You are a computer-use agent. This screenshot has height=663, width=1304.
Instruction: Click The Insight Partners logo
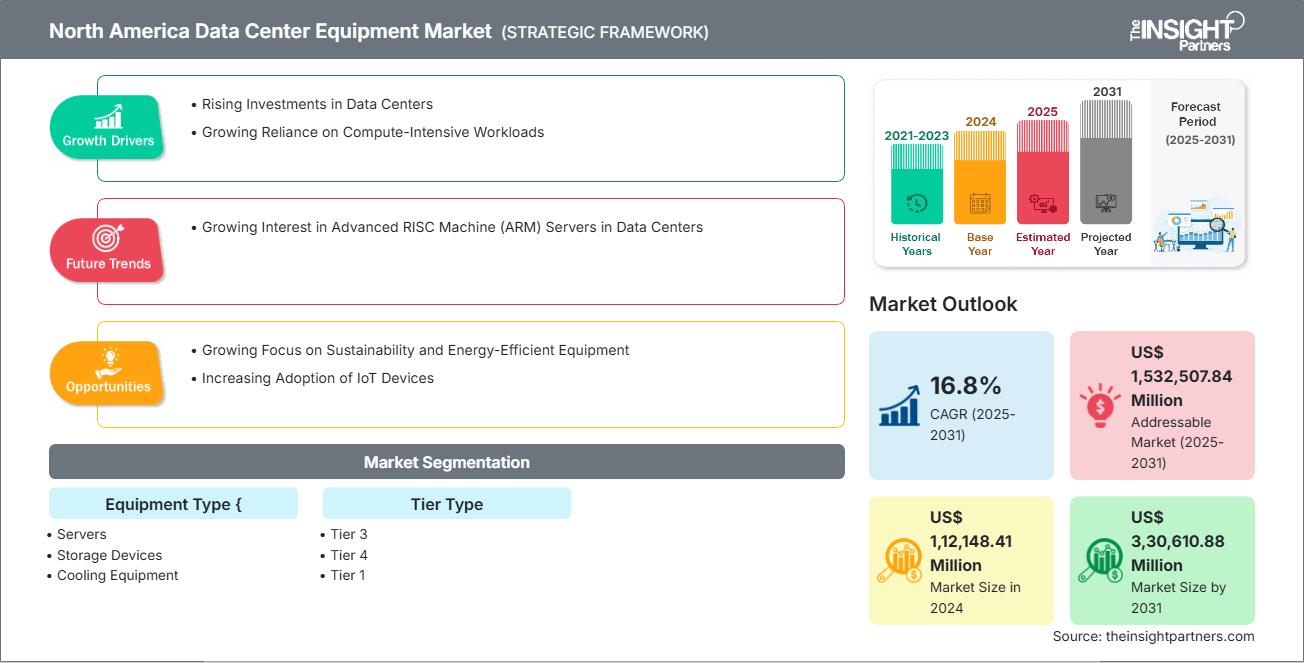tap(1185, 30)
